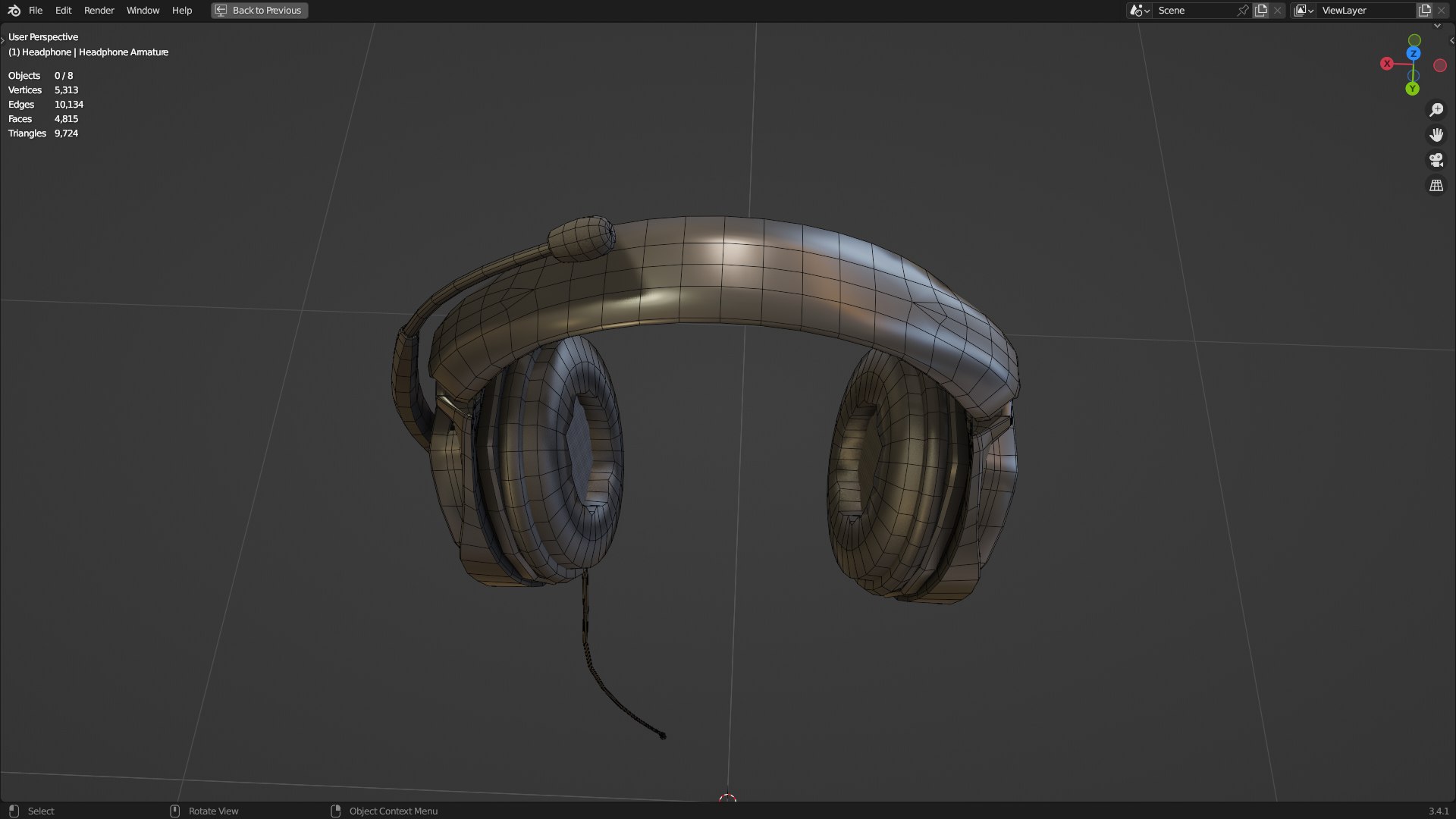
Task: Click the pan hand gizmo
Action: (1436, 135)
